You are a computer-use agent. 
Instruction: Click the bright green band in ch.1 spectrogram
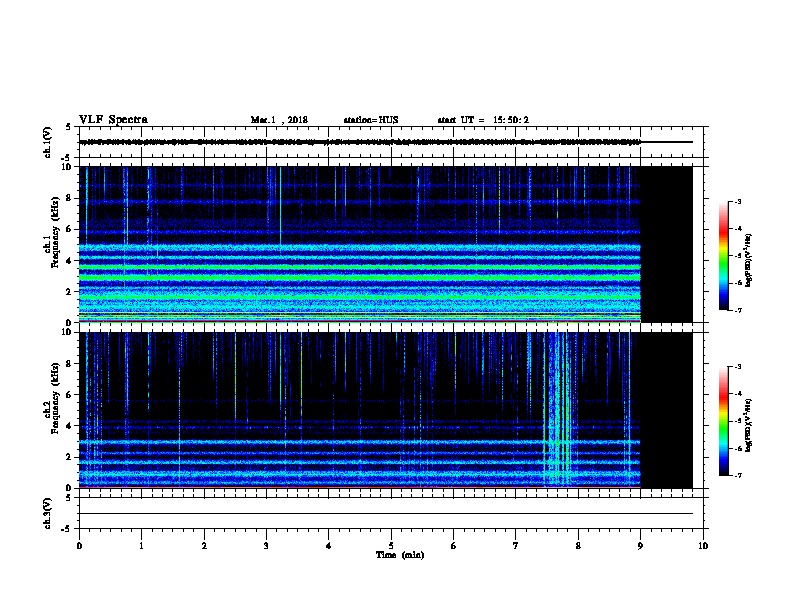pos(360,277)
